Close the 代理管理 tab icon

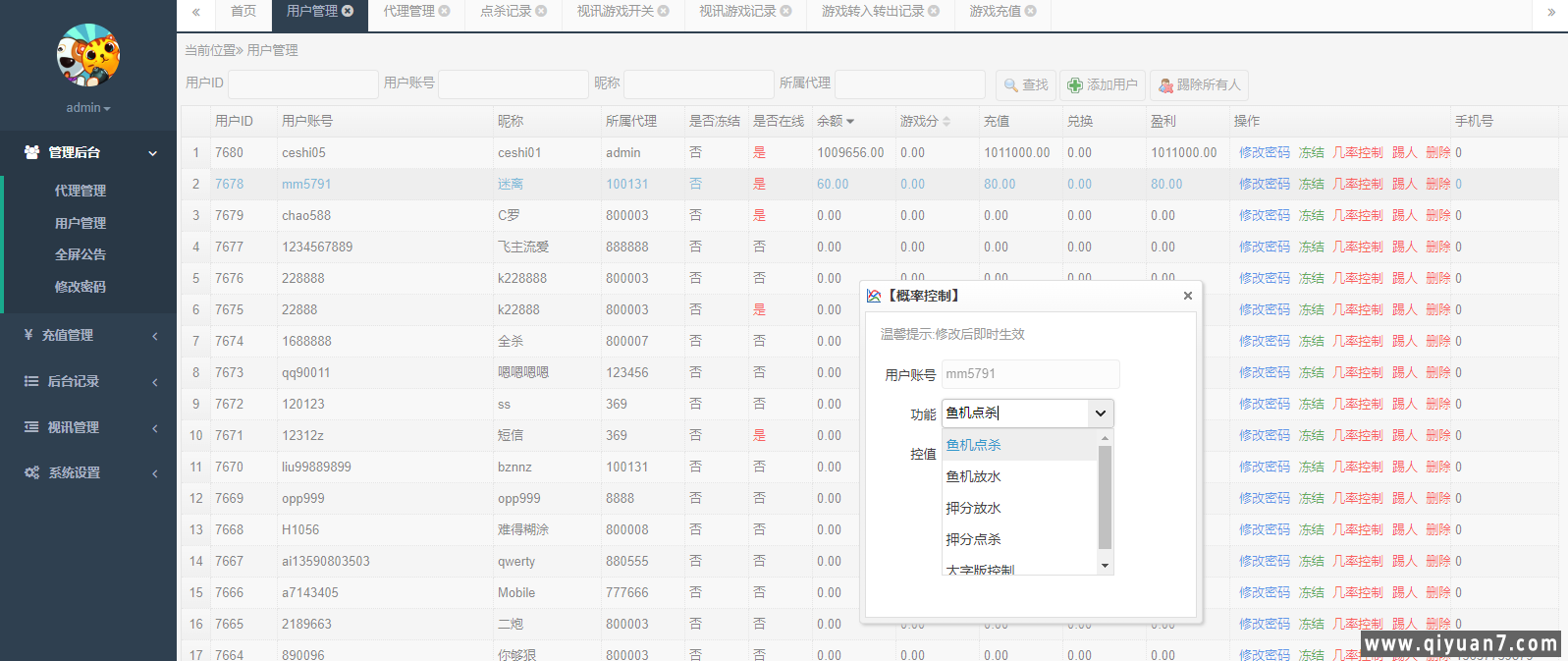445,12
